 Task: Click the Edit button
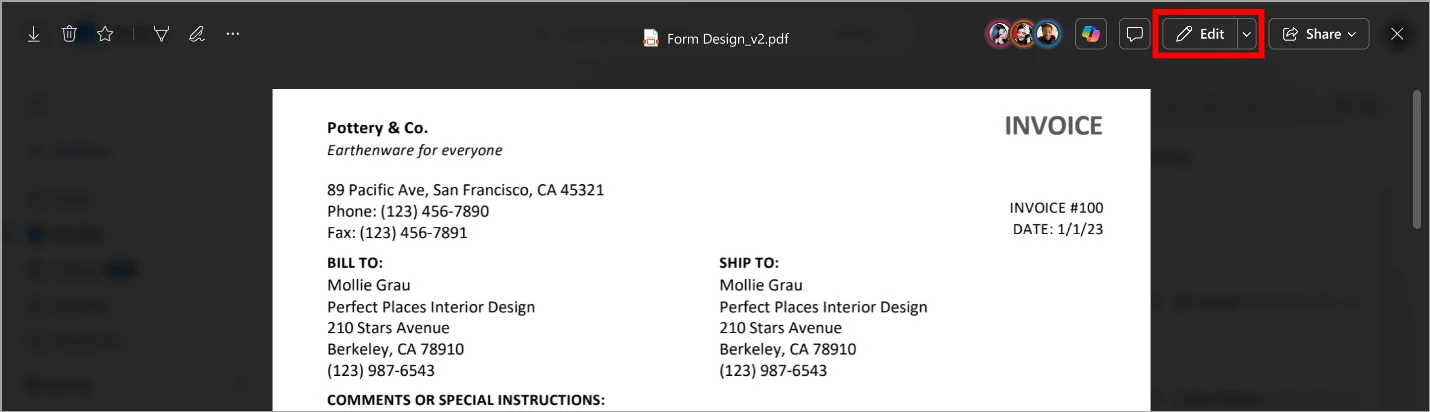coord(1200,34)
